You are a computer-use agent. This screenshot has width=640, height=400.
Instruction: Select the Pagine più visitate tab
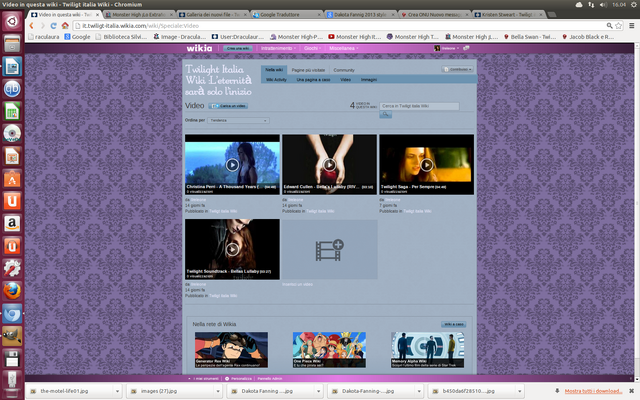click(x=308, y=70)
